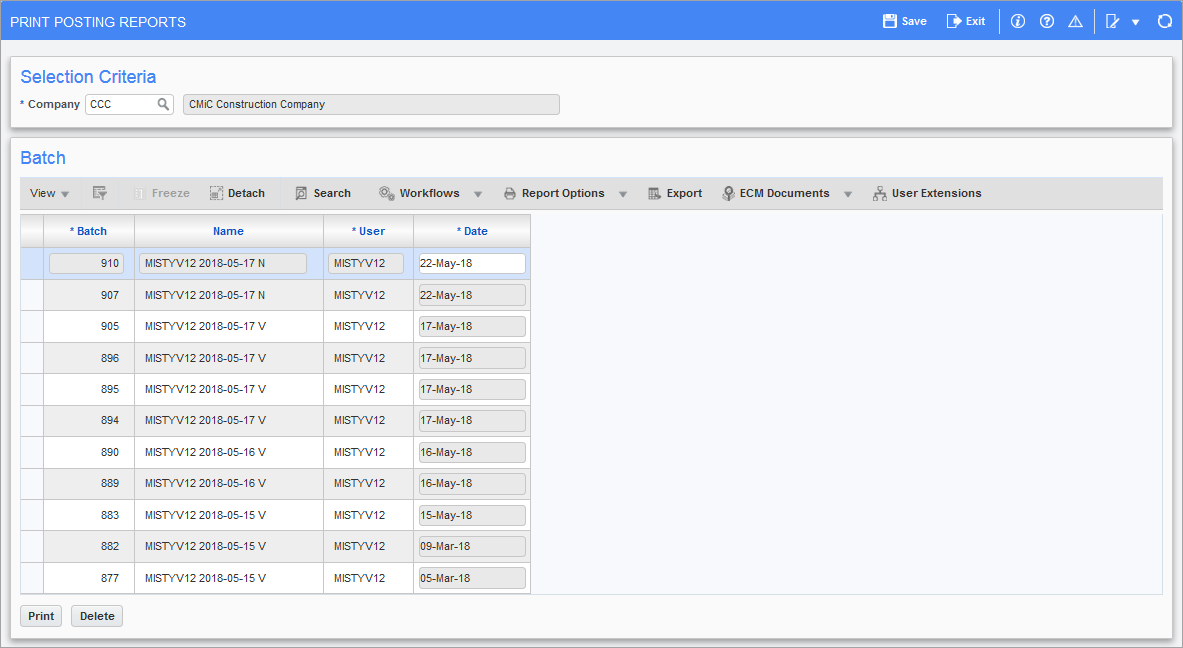Viewport: 1183px width, 648px height.
Task: Click the date field of batch 894
Action: click(x=472, y=420)
